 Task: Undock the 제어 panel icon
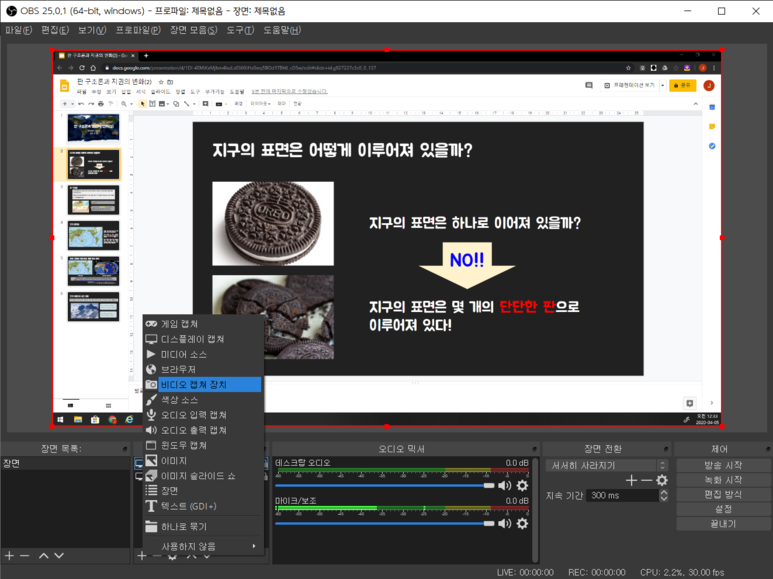point(768,449)
